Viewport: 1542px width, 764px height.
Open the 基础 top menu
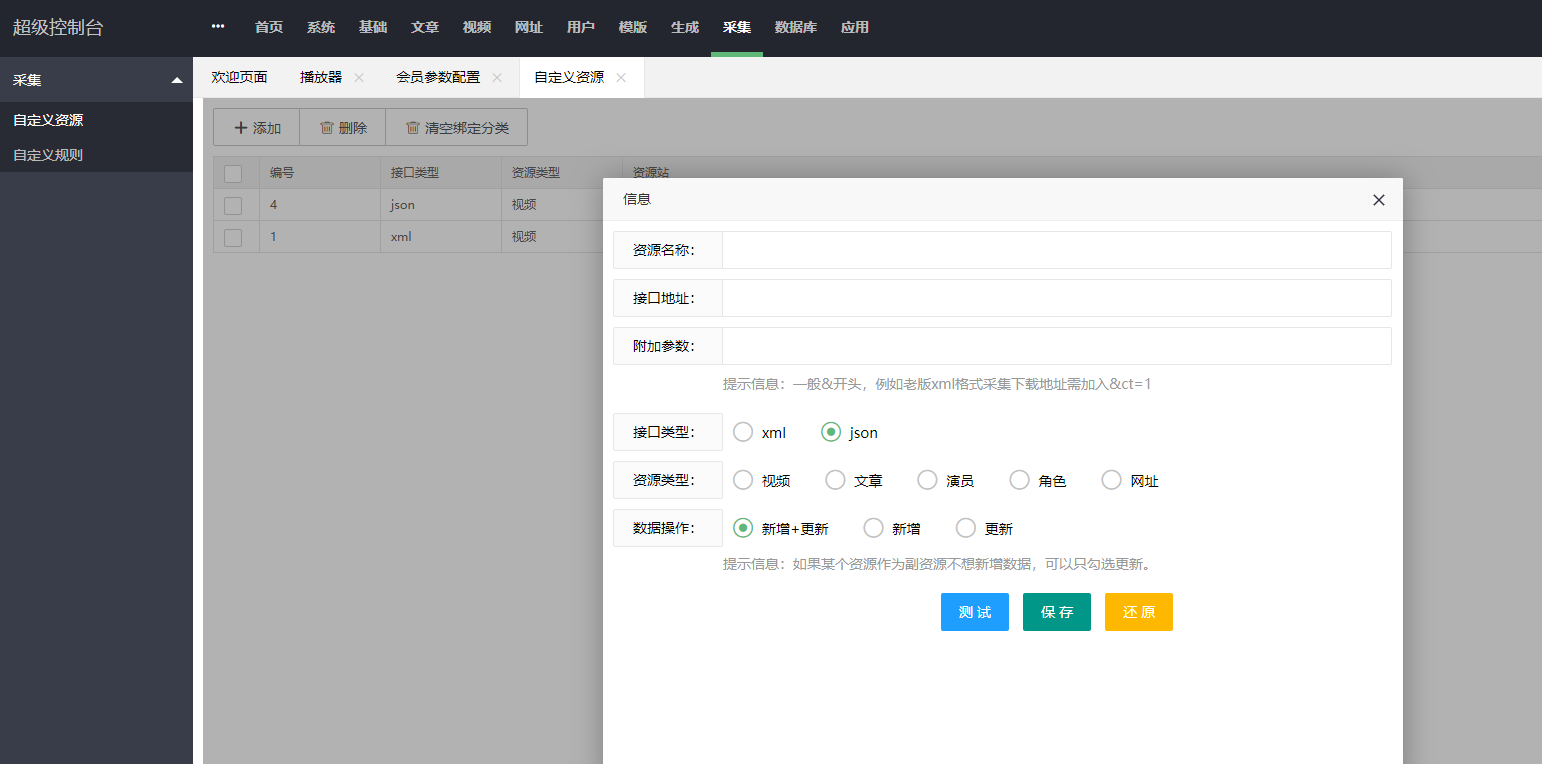373,27
